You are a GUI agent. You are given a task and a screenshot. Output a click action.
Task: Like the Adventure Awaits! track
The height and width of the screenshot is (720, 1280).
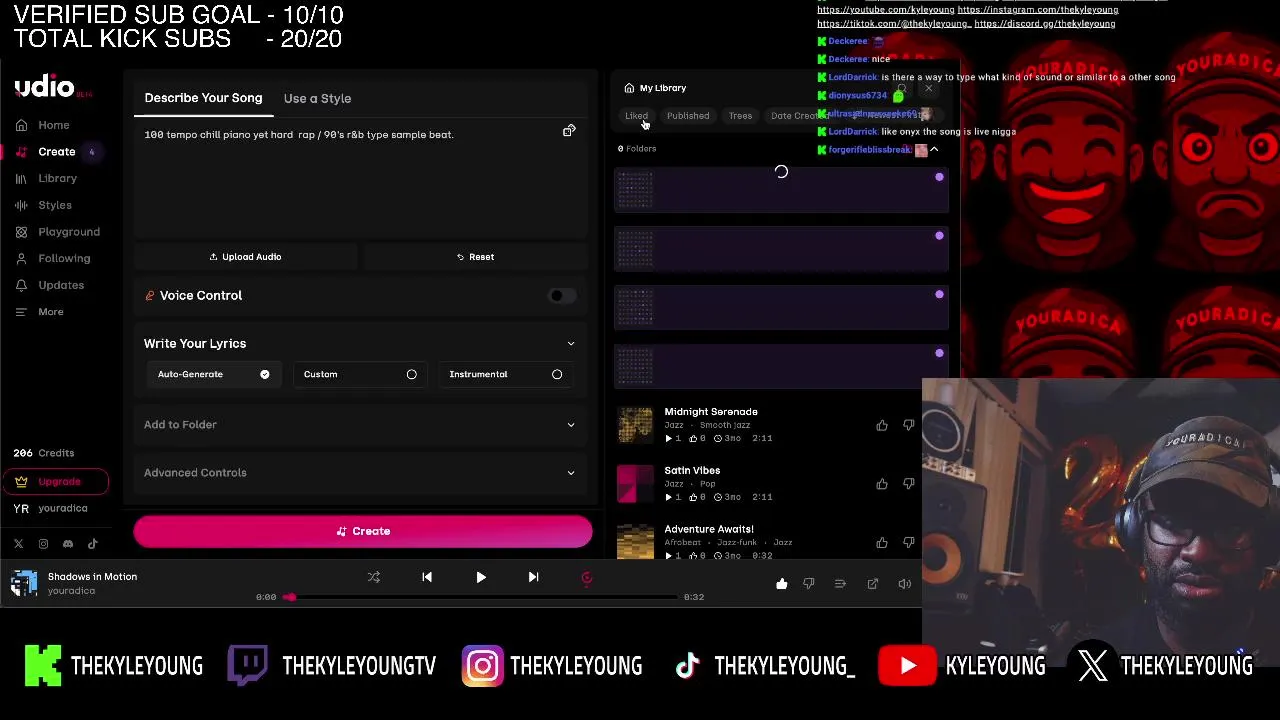pyautogui.click(x=882, y=543)
